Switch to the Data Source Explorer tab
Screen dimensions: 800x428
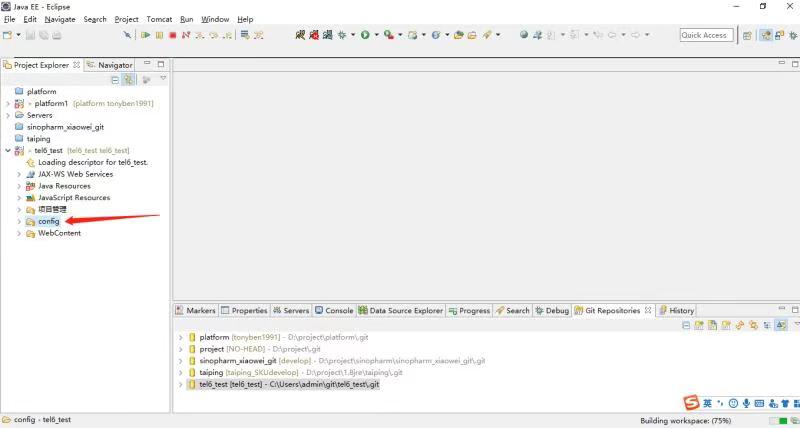[x=401, y=310]
